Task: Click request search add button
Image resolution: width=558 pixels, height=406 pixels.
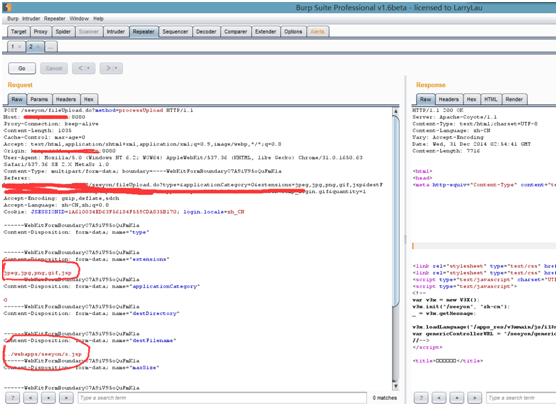Action: (x=48, y=398)
